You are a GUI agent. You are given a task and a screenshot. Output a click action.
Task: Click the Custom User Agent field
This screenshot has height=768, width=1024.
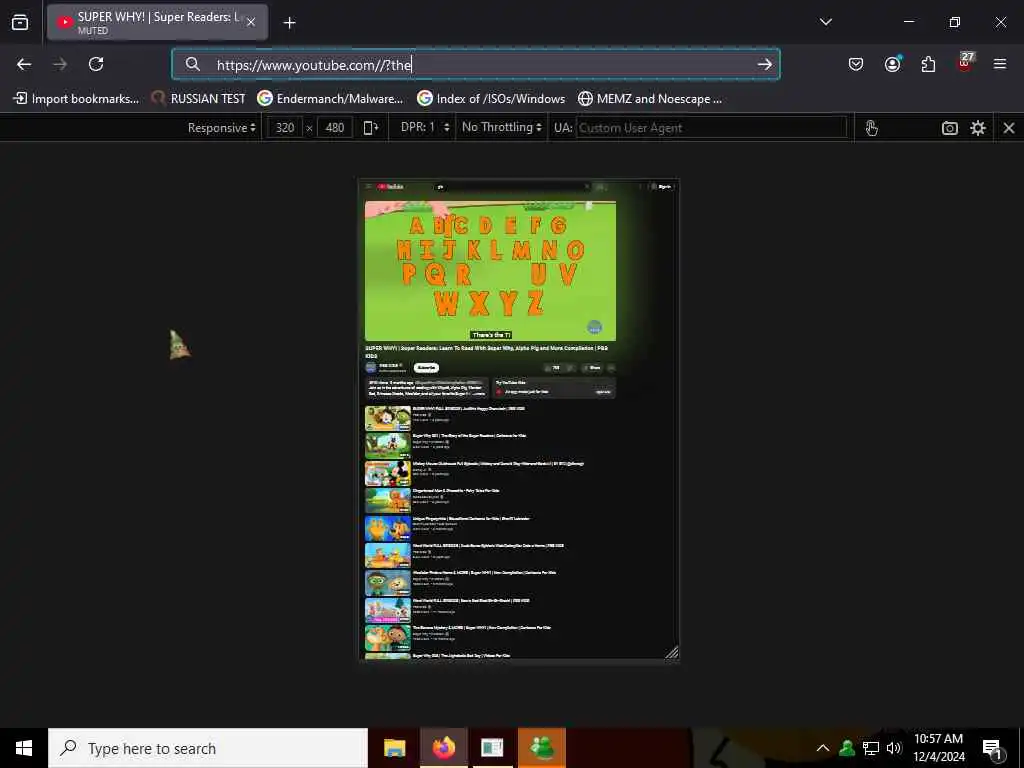711,128
